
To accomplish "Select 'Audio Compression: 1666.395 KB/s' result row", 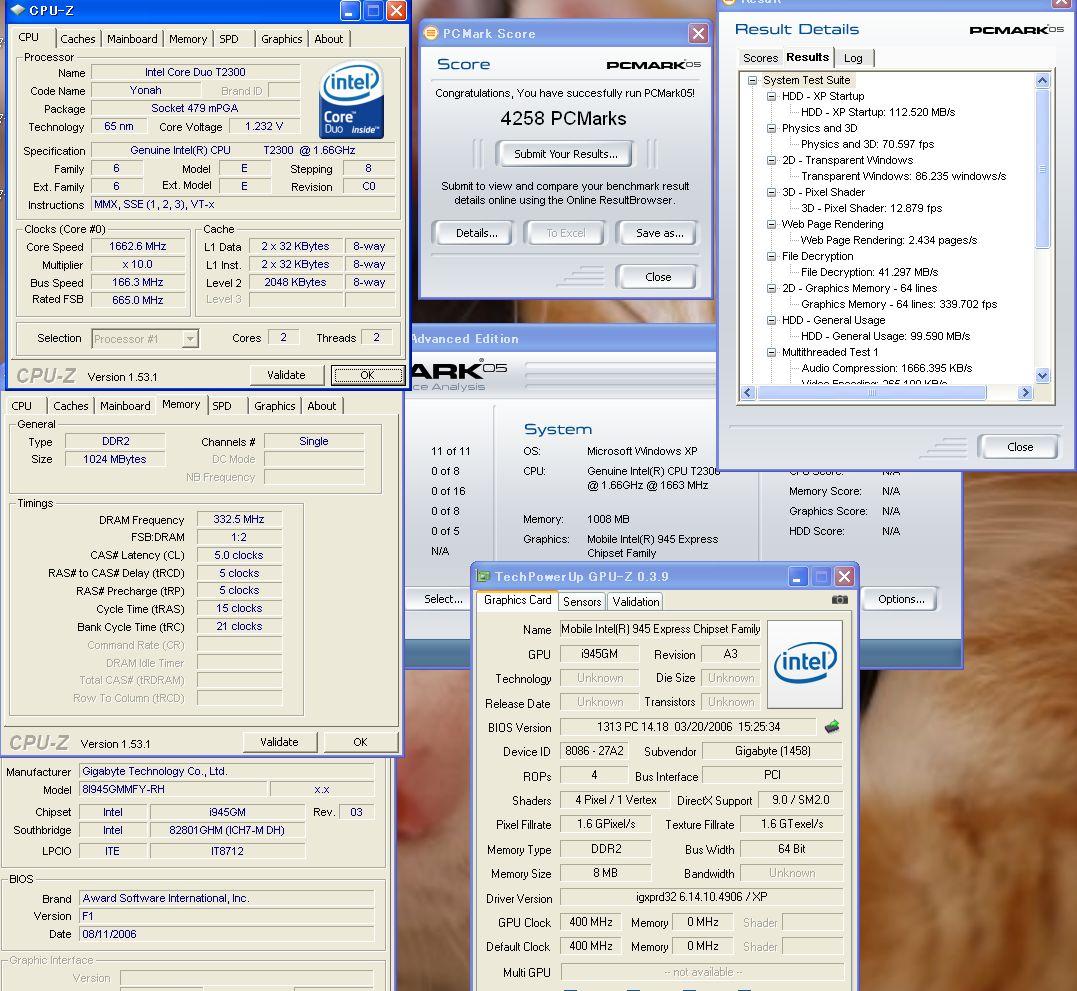I will [x=886, y=368].
